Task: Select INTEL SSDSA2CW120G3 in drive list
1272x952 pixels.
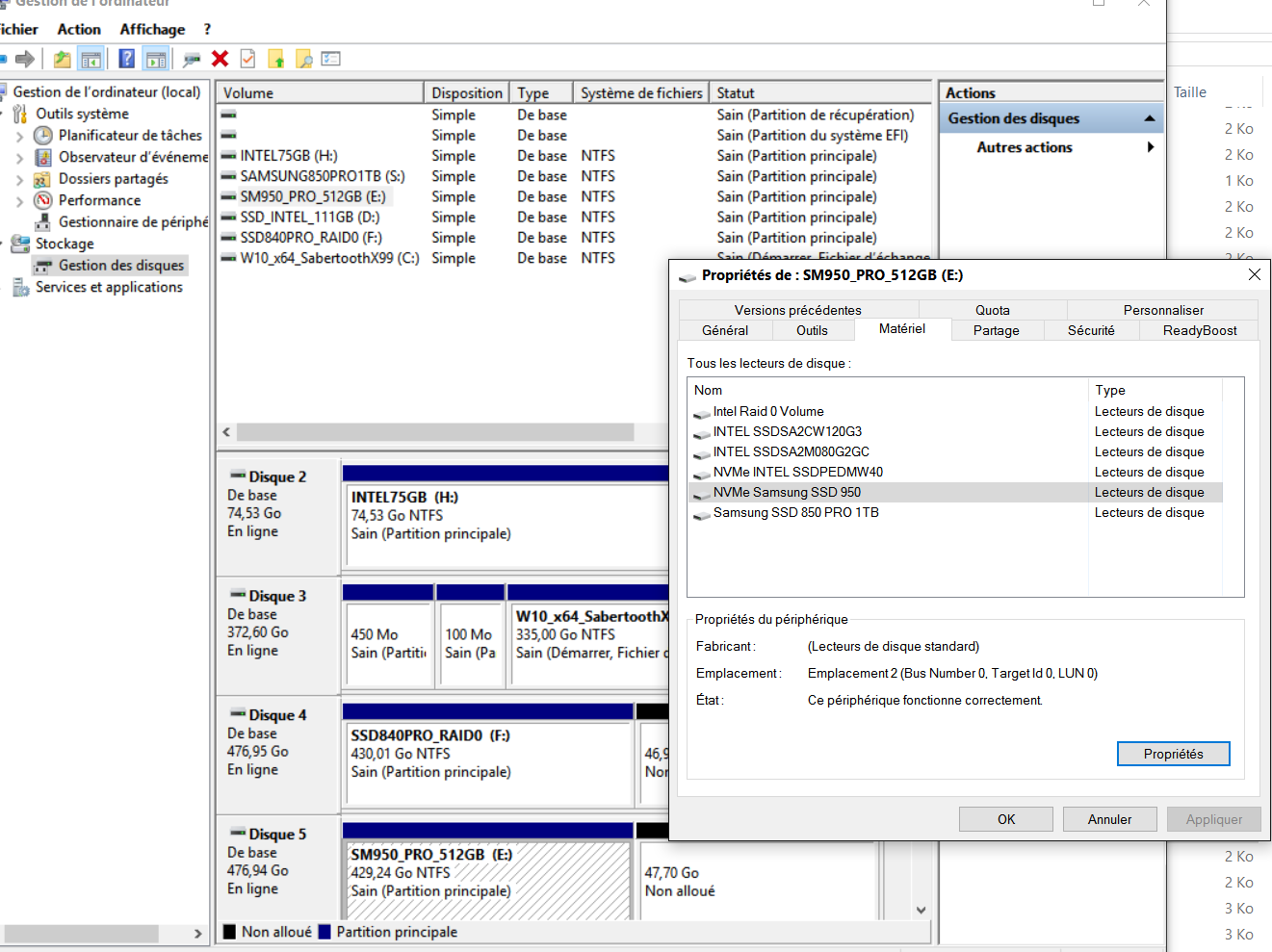Action: pyautogui.click(x=788, y=432)
